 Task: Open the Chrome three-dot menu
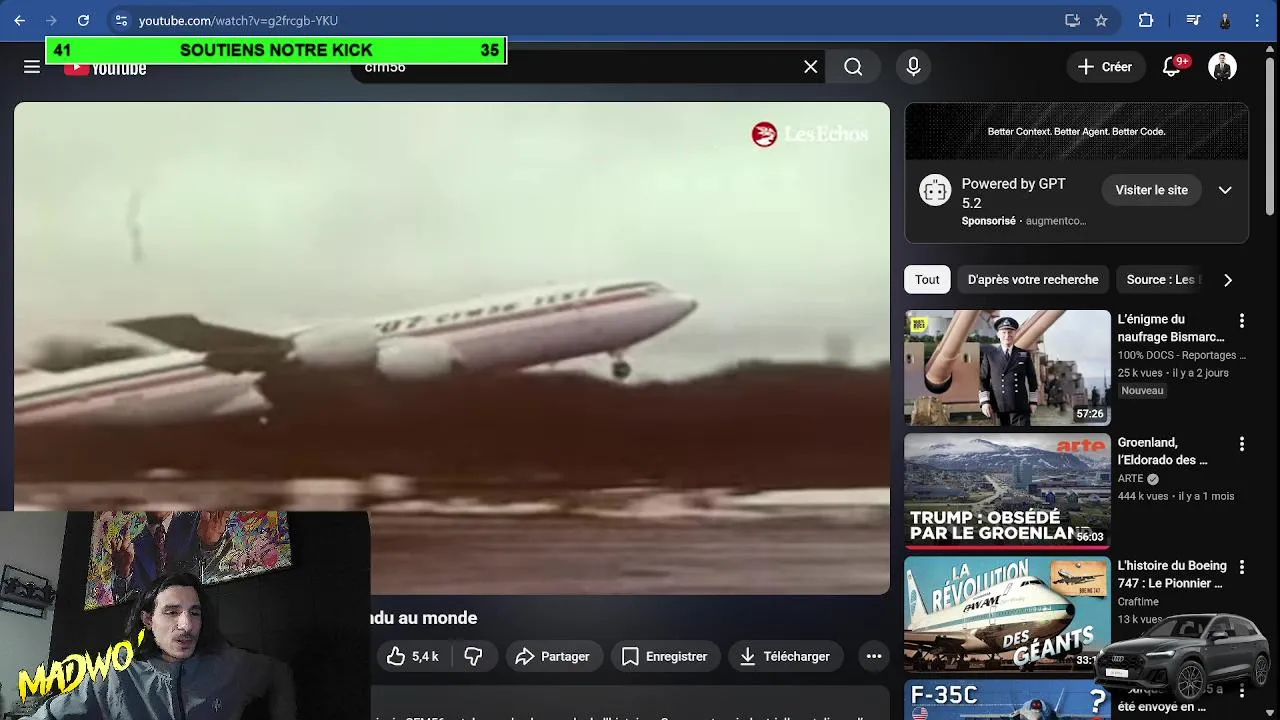[1257, 20]
